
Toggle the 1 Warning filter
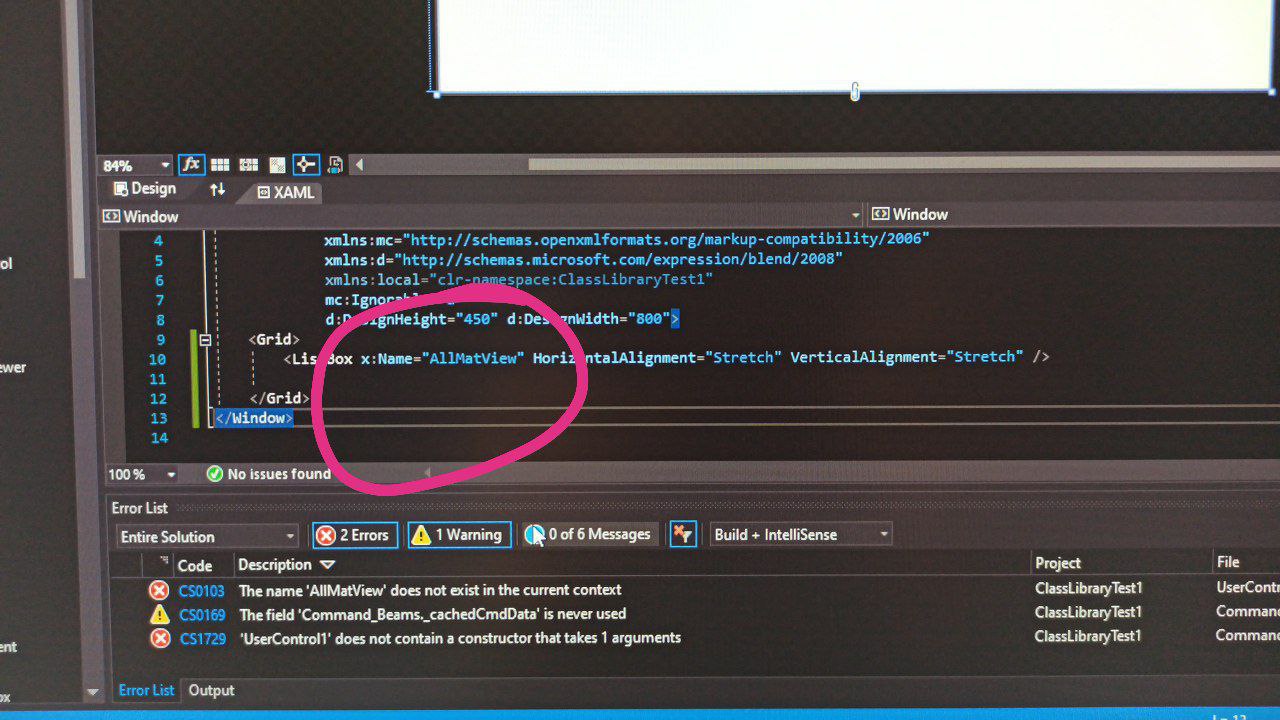tap(459, 535)
